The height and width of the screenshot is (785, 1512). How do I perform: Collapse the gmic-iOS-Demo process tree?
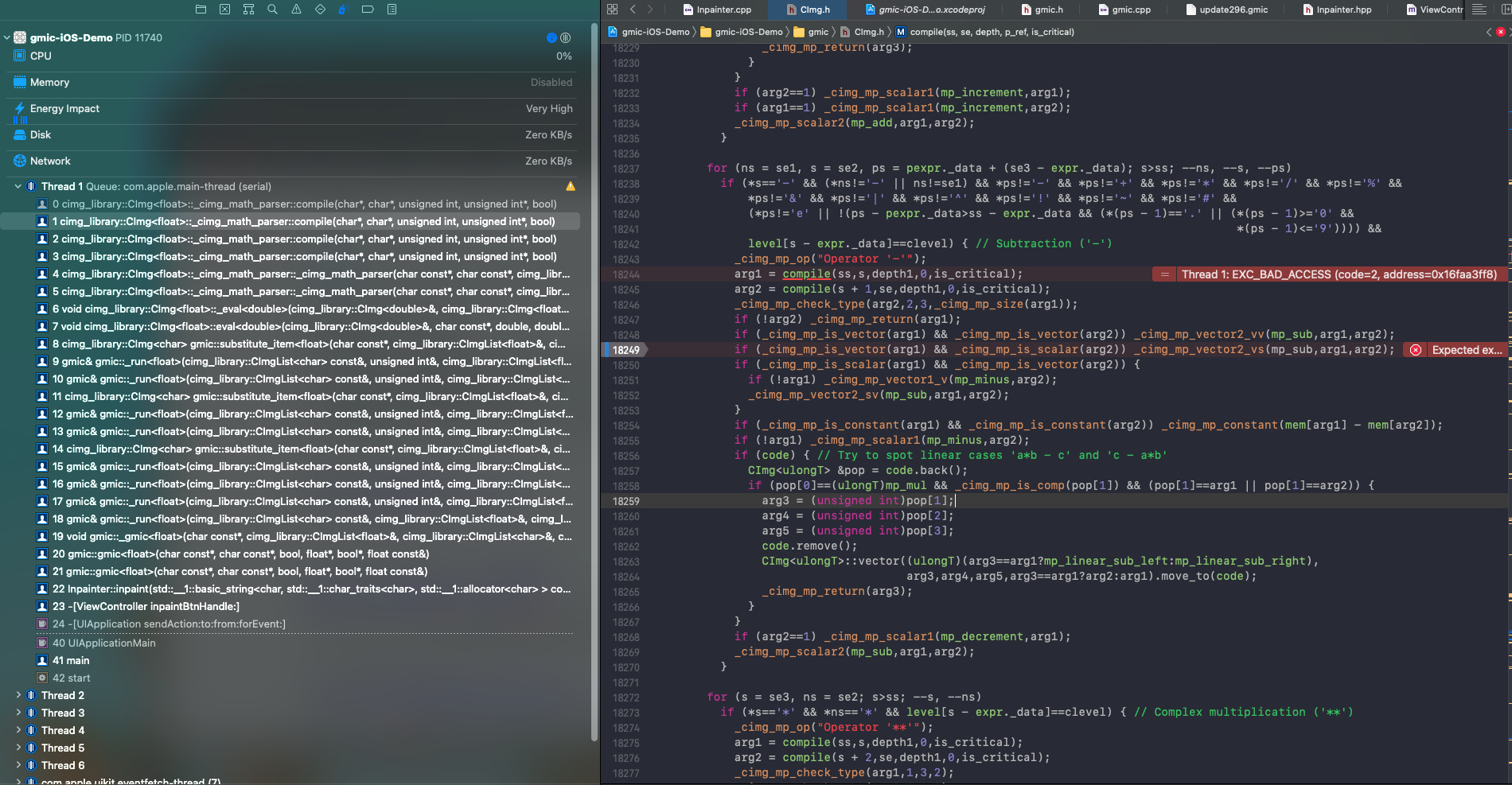(7, 37)
